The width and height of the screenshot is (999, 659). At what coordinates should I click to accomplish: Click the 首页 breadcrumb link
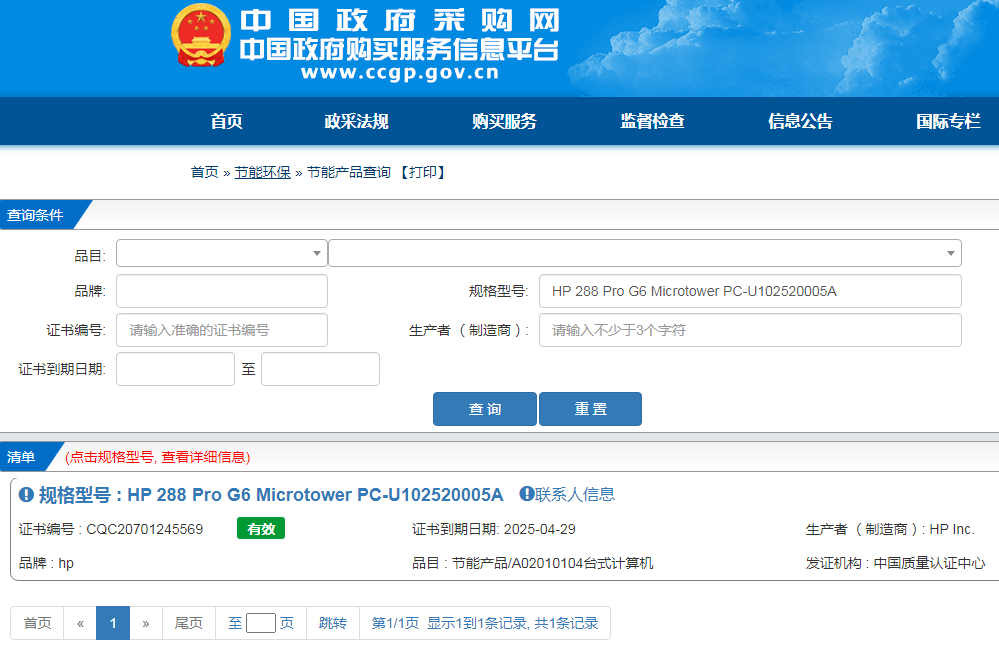click(x=205, y=172)
